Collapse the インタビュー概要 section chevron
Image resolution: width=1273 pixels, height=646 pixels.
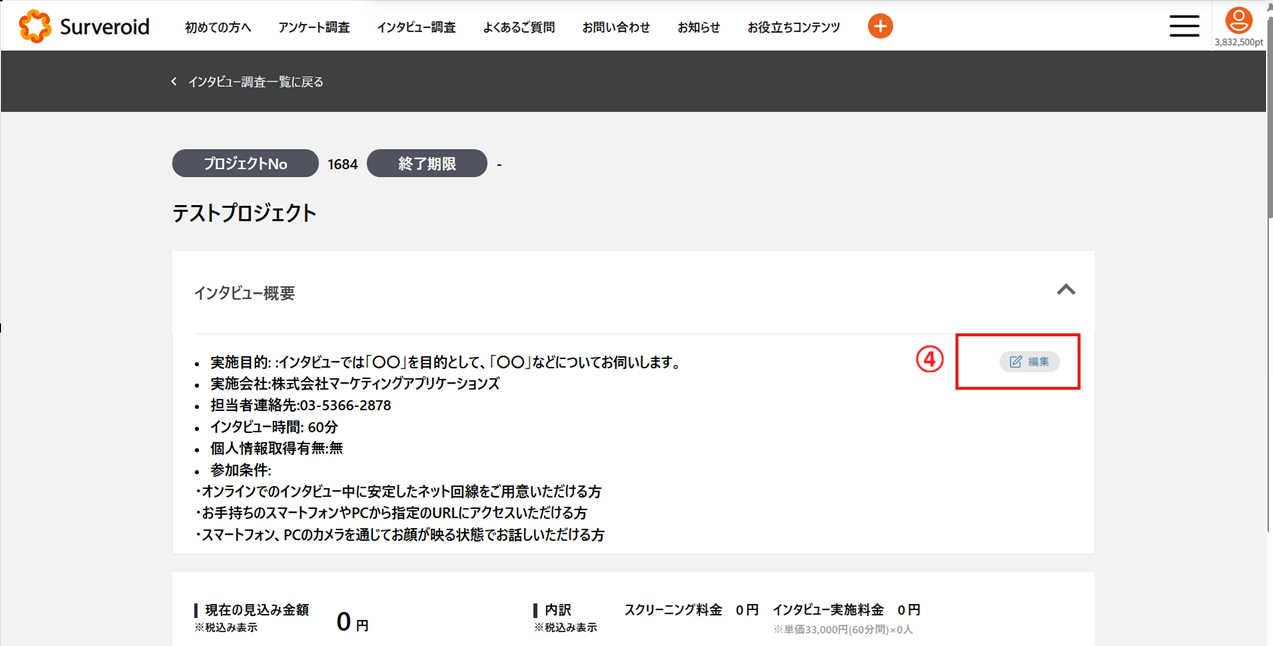(x=1066, y=290)
